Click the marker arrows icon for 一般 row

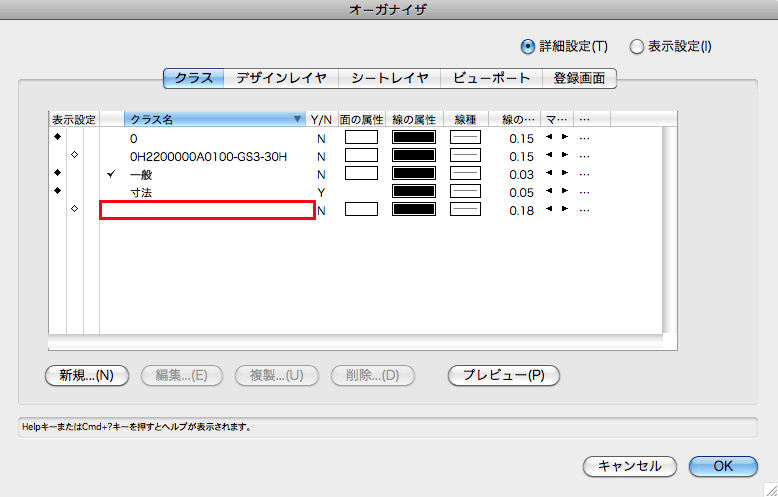pyautogui.click(x=557, y=174)
